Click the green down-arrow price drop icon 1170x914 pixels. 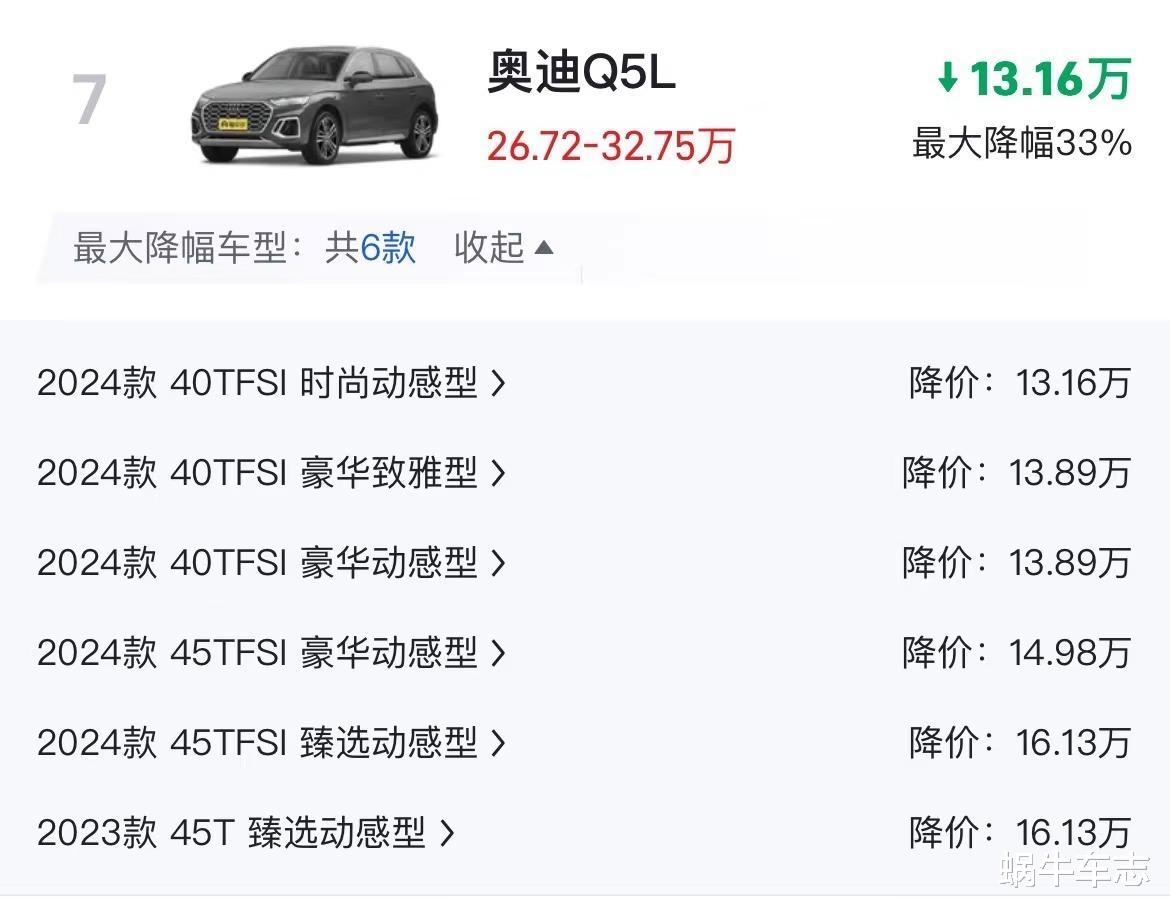tap(948, 78)
